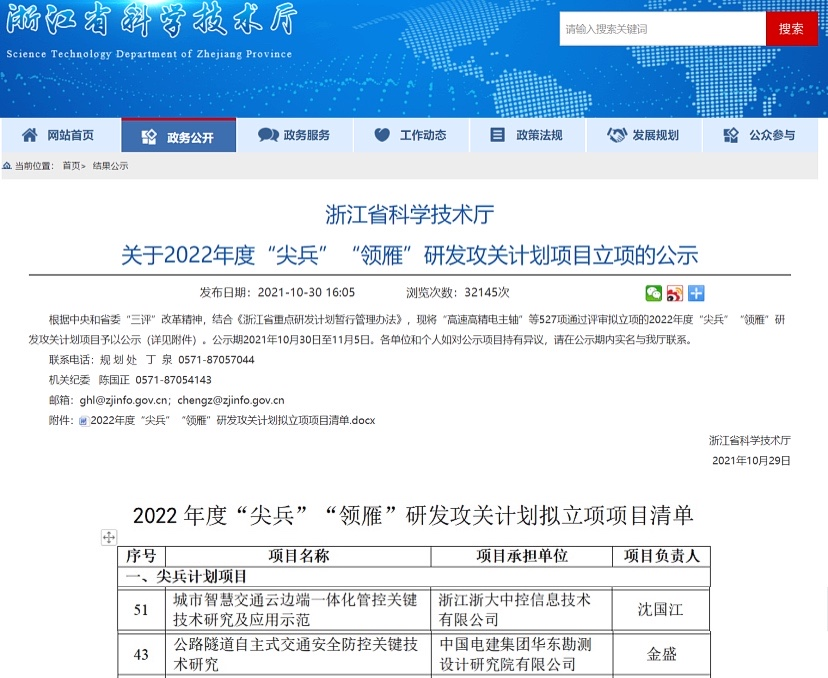Share article via Weibo icon

tap(675, 293)
